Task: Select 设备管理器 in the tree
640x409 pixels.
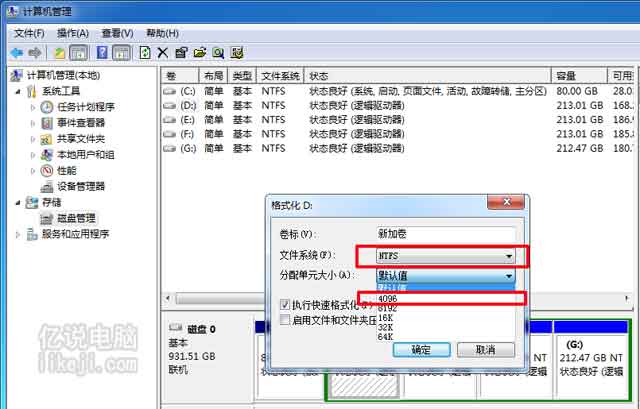Action: 80,186
